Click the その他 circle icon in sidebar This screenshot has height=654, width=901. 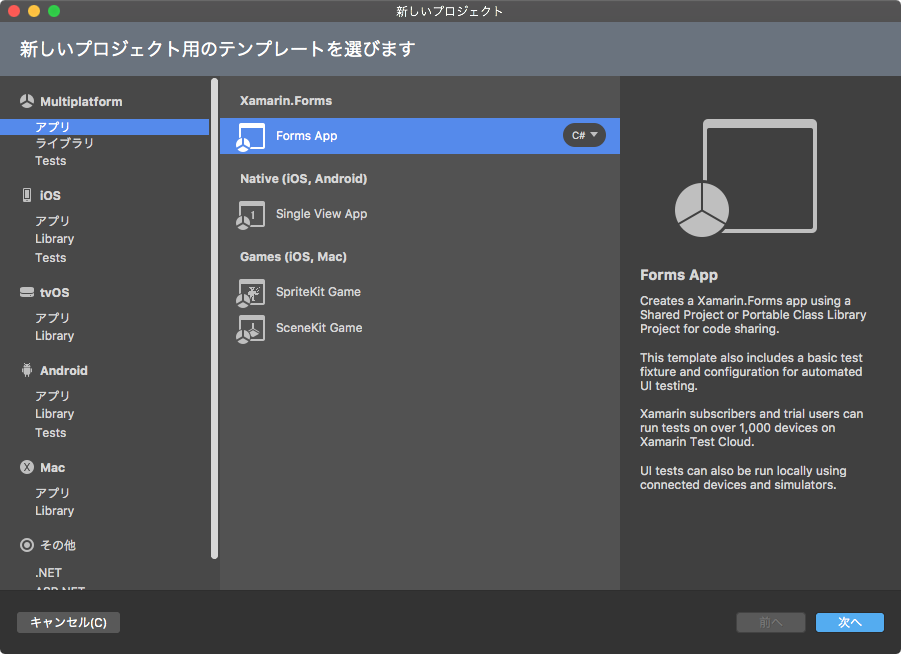[x=25, y=544]
